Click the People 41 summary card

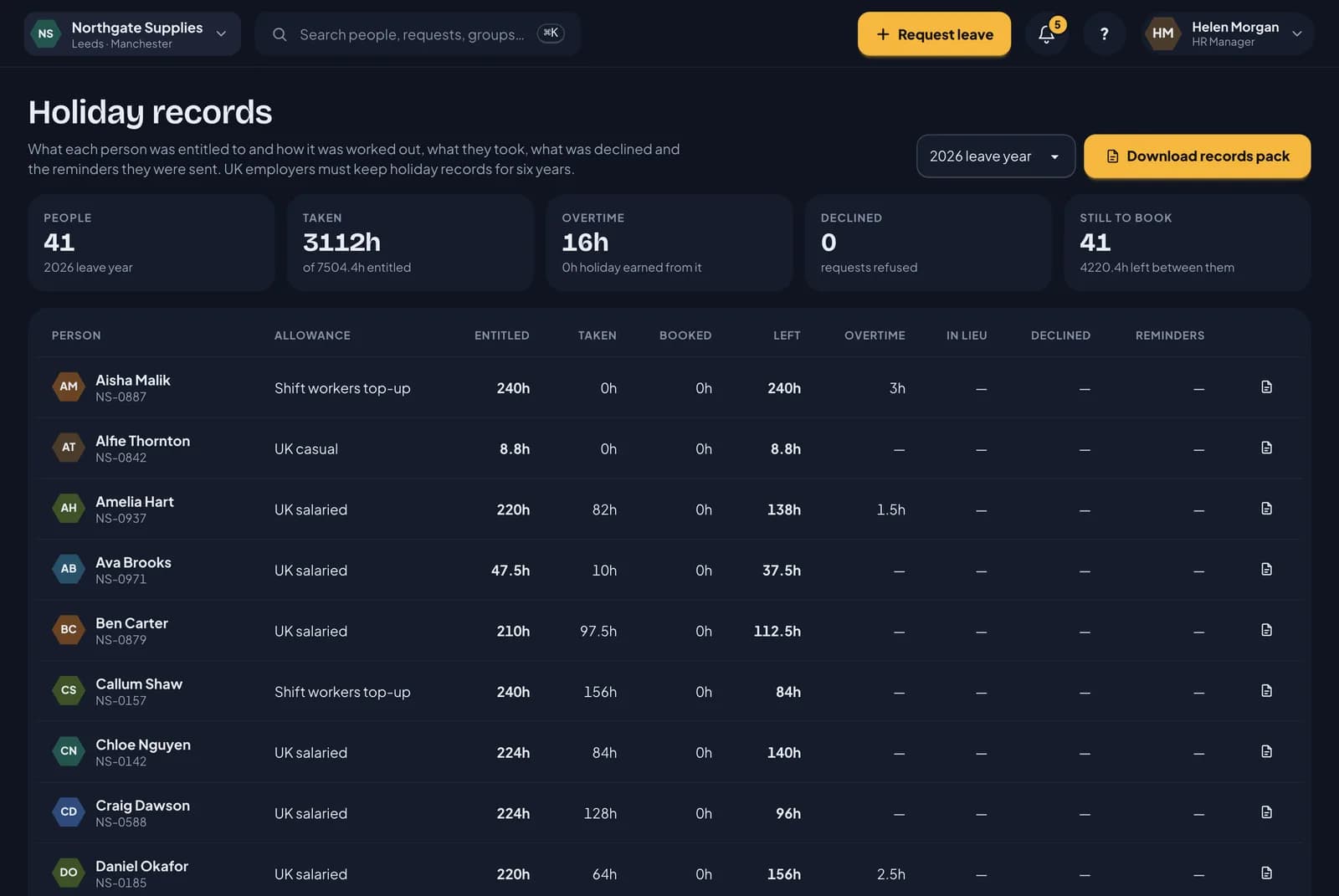[x=151, y=243]
